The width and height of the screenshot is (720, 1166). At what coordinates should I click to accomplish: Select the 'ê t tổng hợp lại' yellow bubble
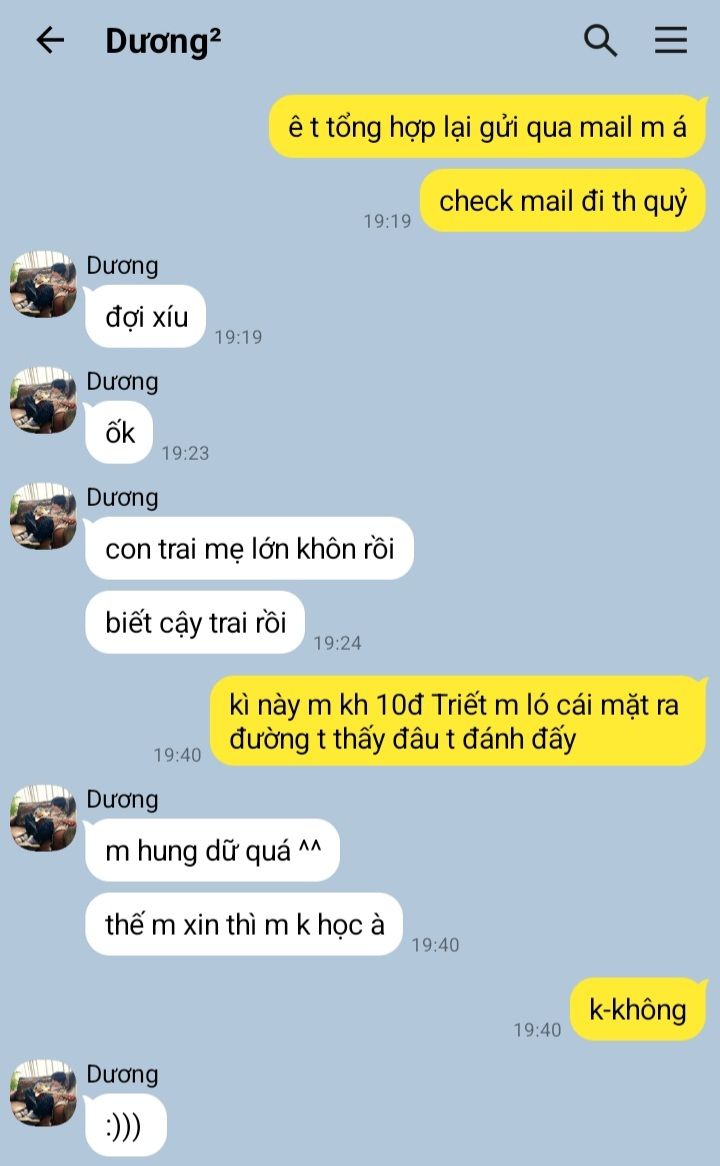pos(487,127)
